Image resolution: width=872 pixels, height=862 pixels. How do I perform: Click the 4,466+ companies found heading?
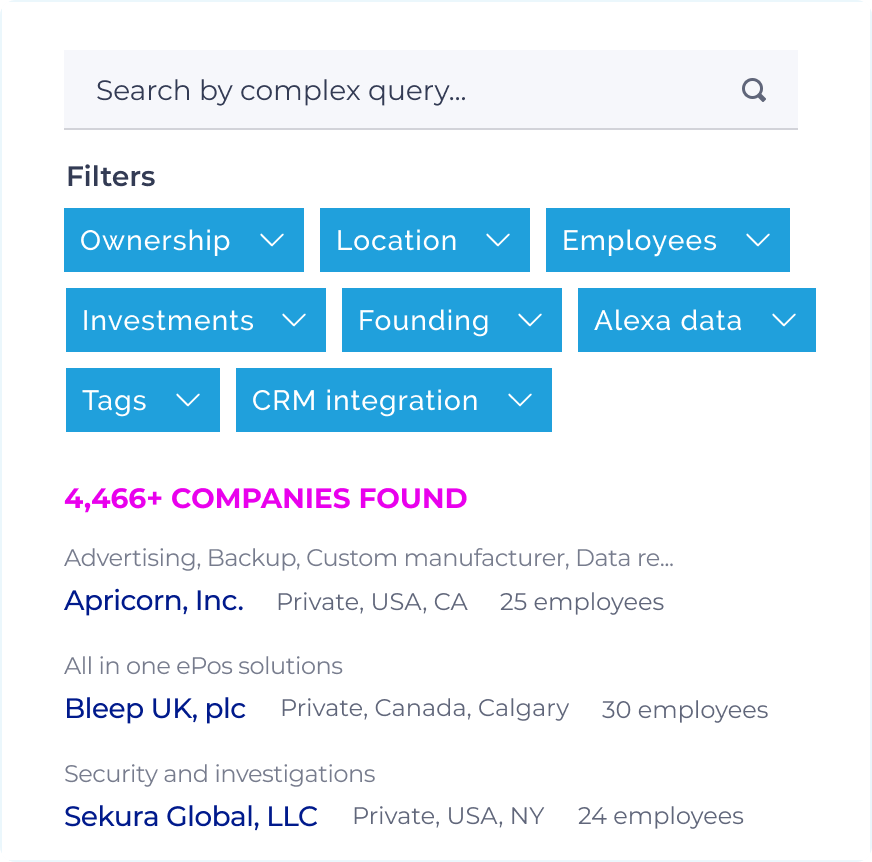coord(265,498)
